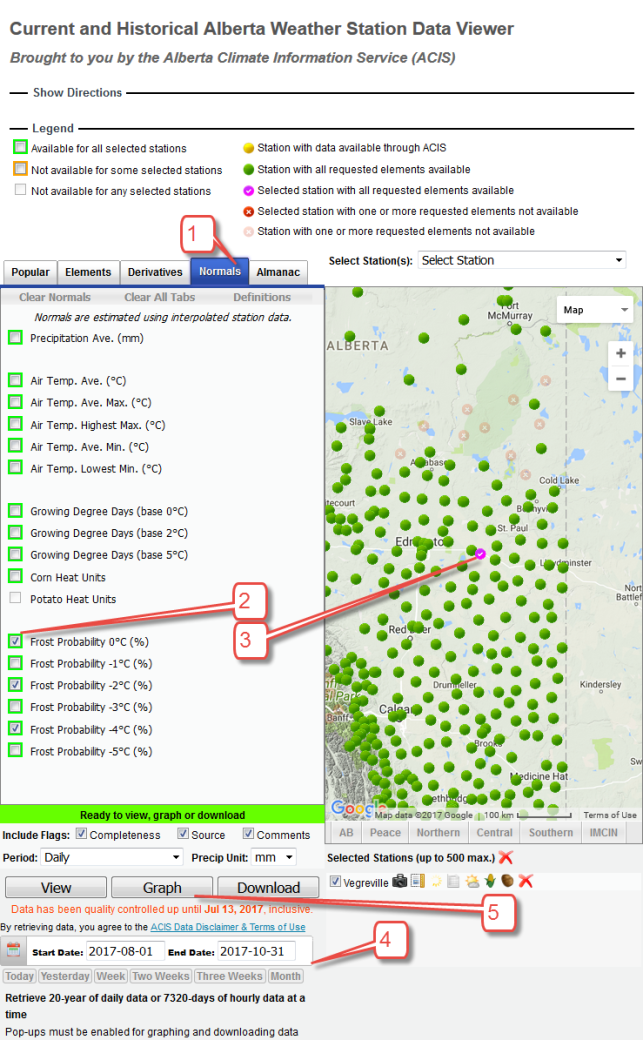Image resolution: width=643 pixels, height=1040 pixels.
Task: Tick Air Temp. Lowest Min. (°C) checkbox
Action: pyautogui.click(x=15, y=468)
